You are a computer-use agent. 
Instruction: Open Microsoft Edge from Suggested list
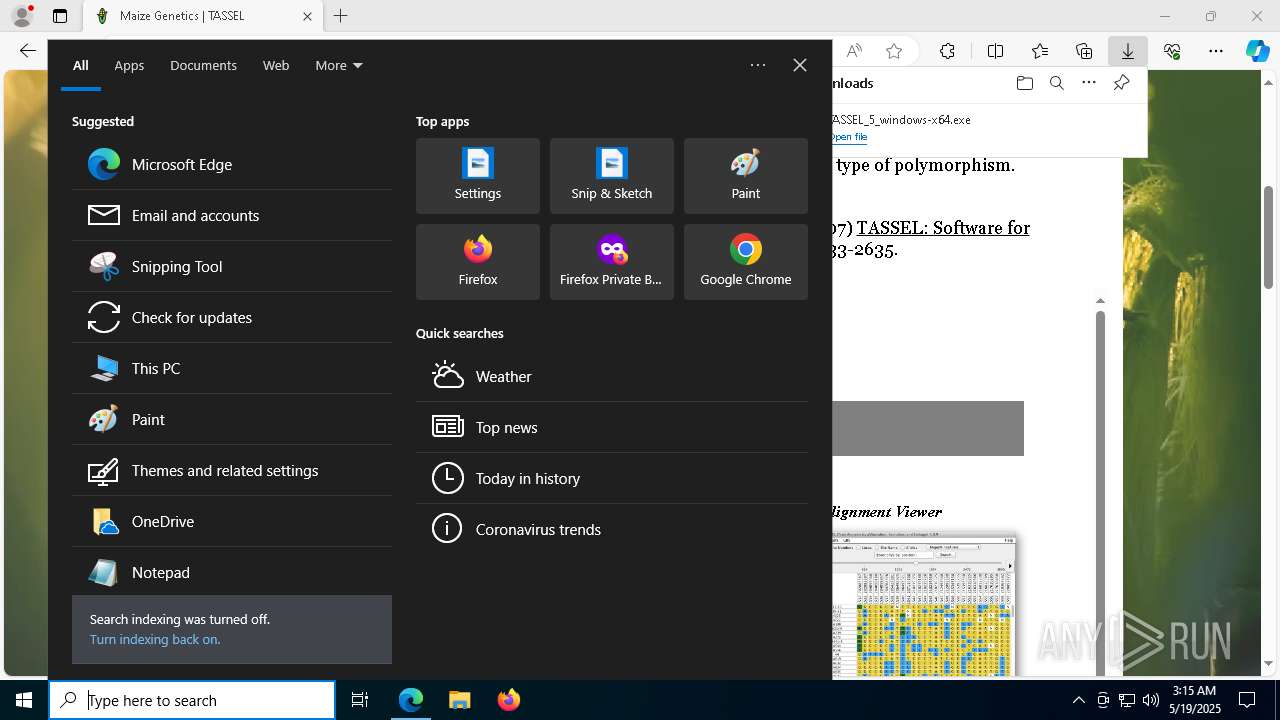232,164
